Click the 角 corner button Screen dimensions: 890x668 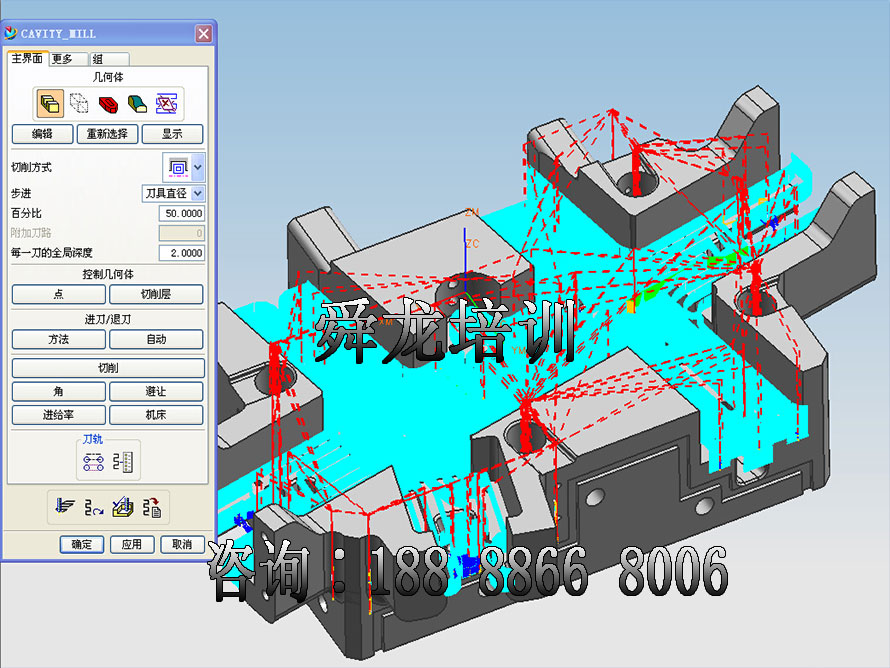click(x=58, y=392)
